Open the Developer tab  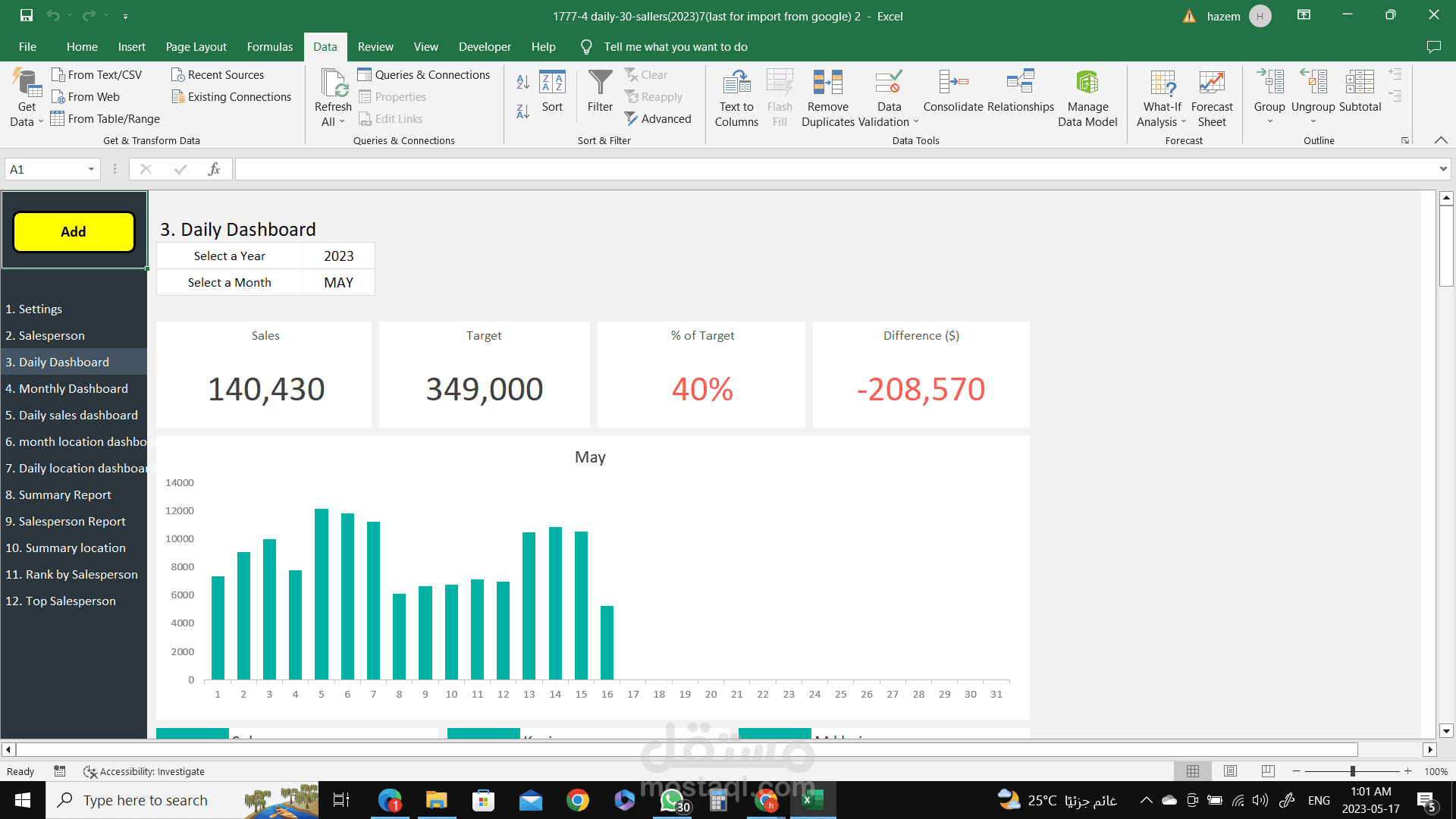coord(485,47)
